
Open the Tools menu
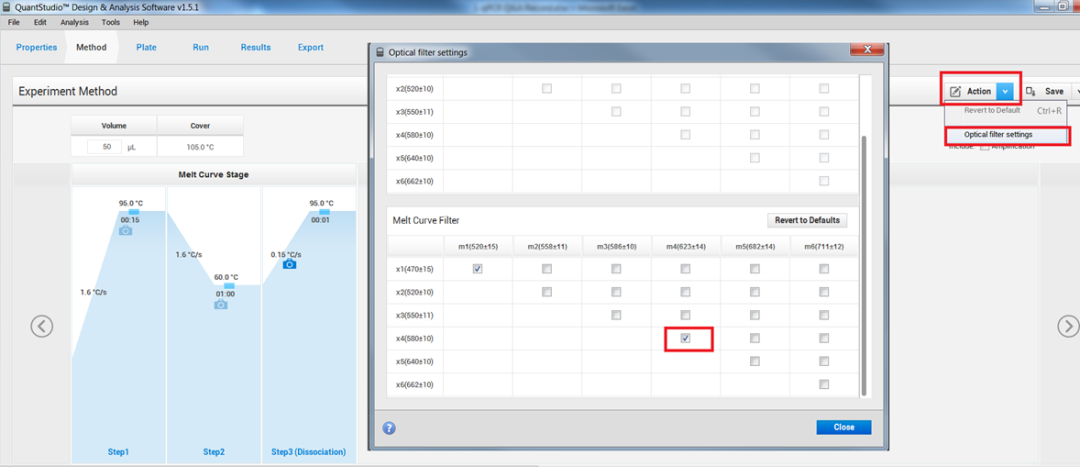pyautogui.click(x=110, y=22)
